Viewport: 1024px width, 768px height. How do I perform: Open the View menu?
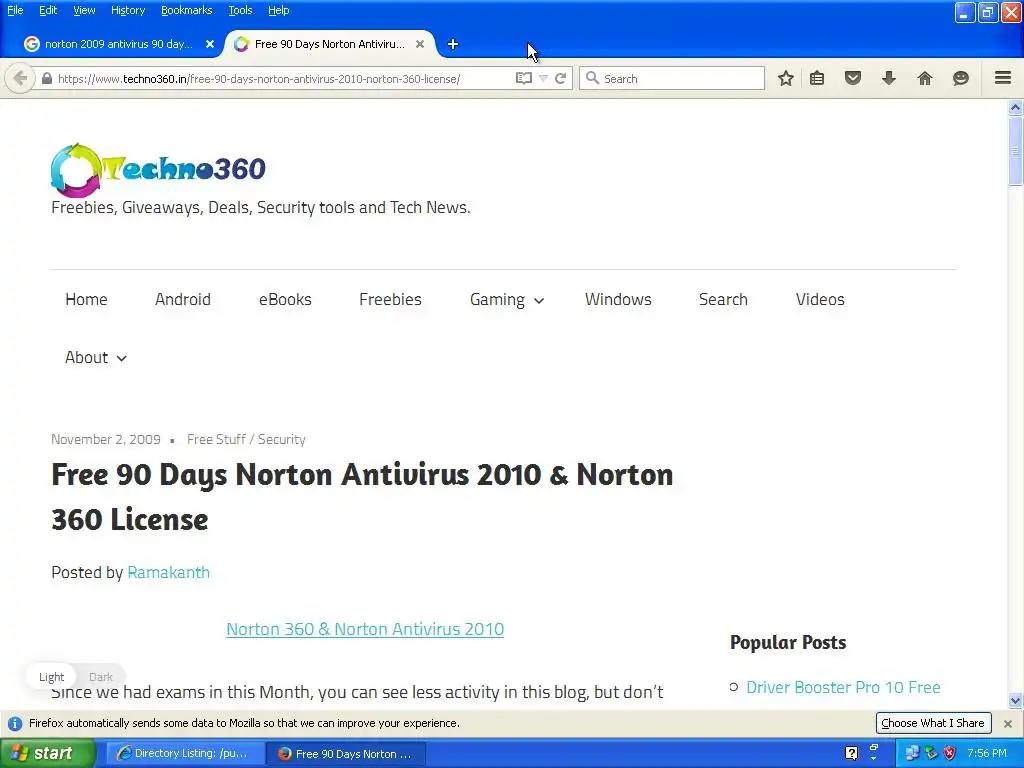(84, 10)
